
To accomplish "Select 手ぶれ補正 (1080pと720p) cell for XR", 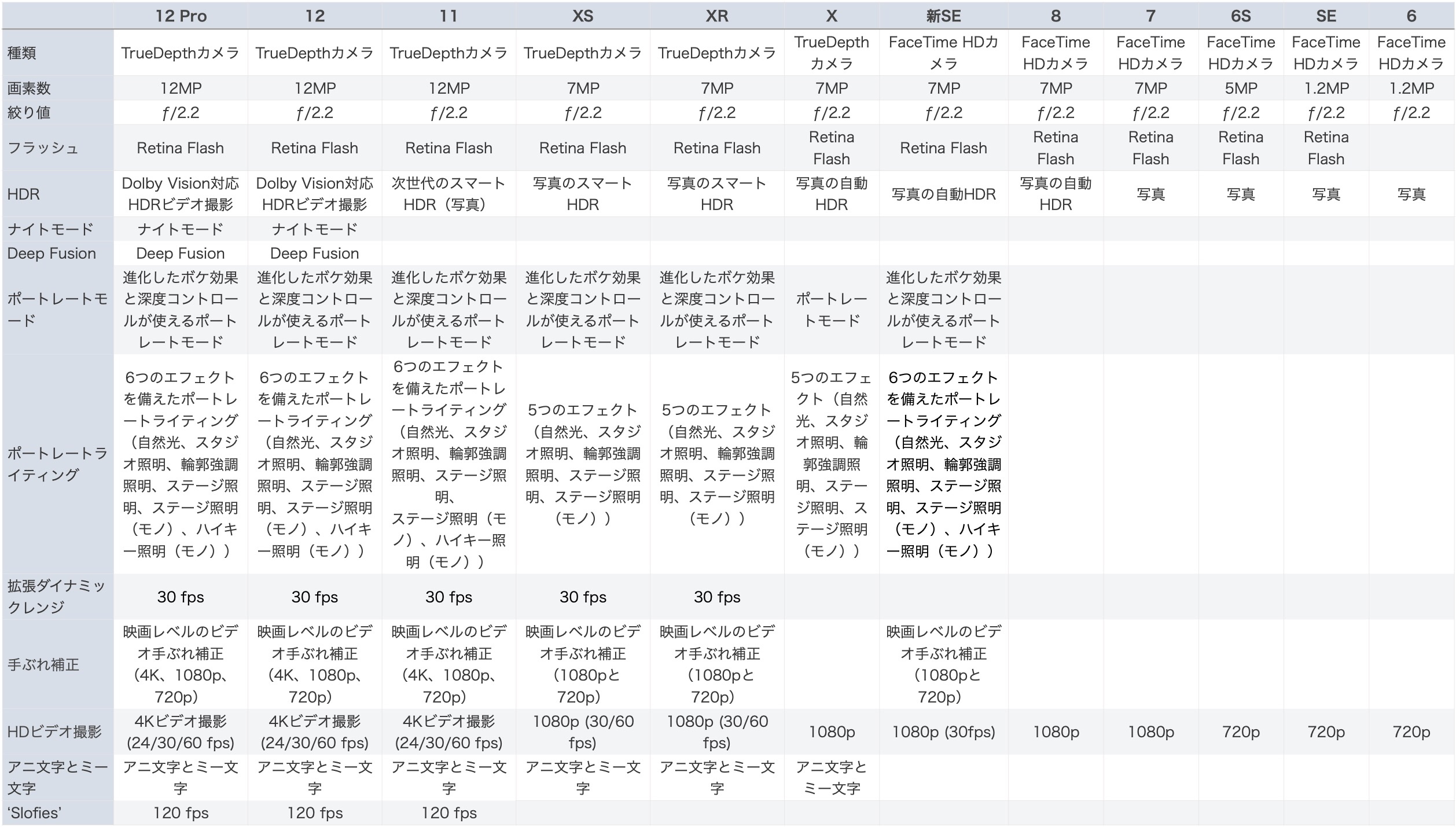I will point(717,664).
